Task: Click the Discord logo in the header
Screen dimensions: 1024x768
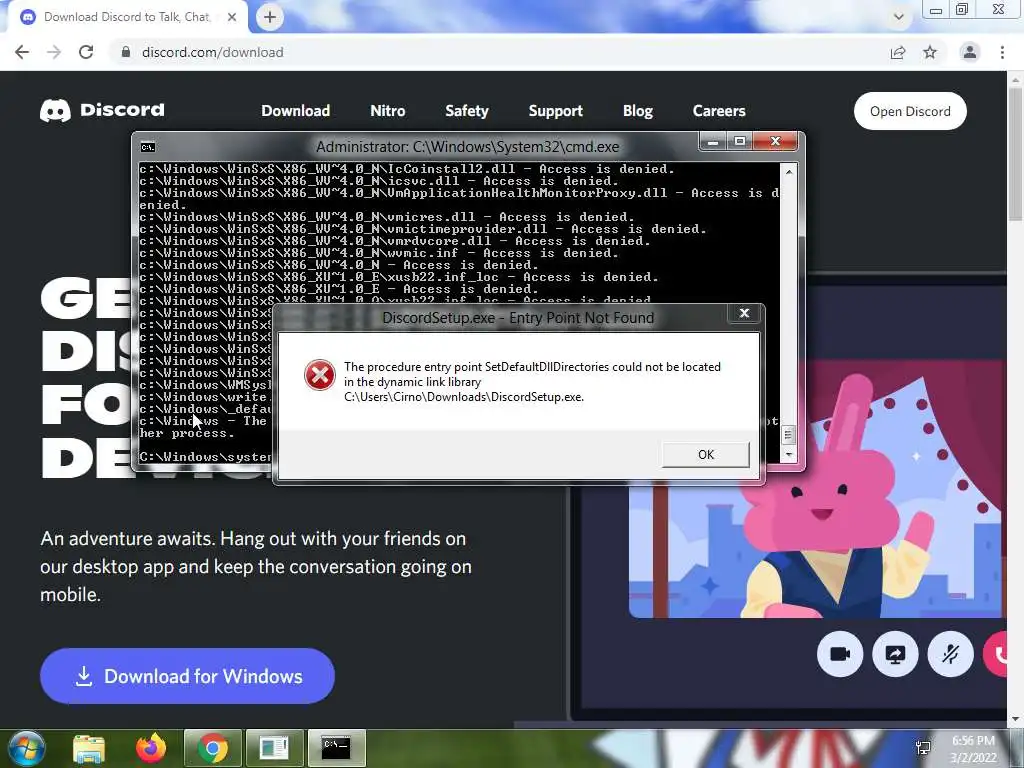Action: coord(103,110)
